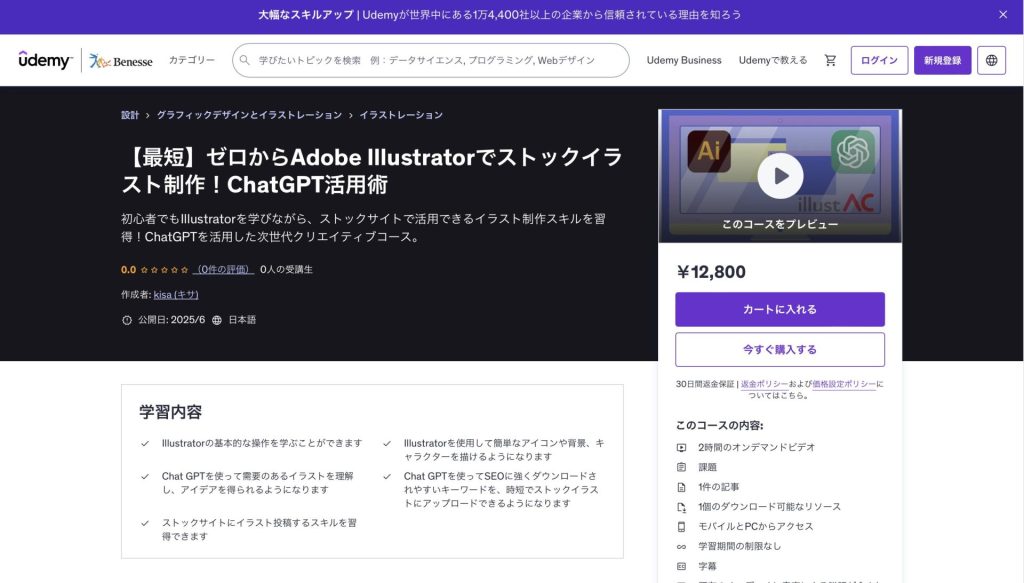Click 'ストックサイトにイラスト投稿するスキル' item
This screenshot has height=583, width=1024.
point(259,529)
